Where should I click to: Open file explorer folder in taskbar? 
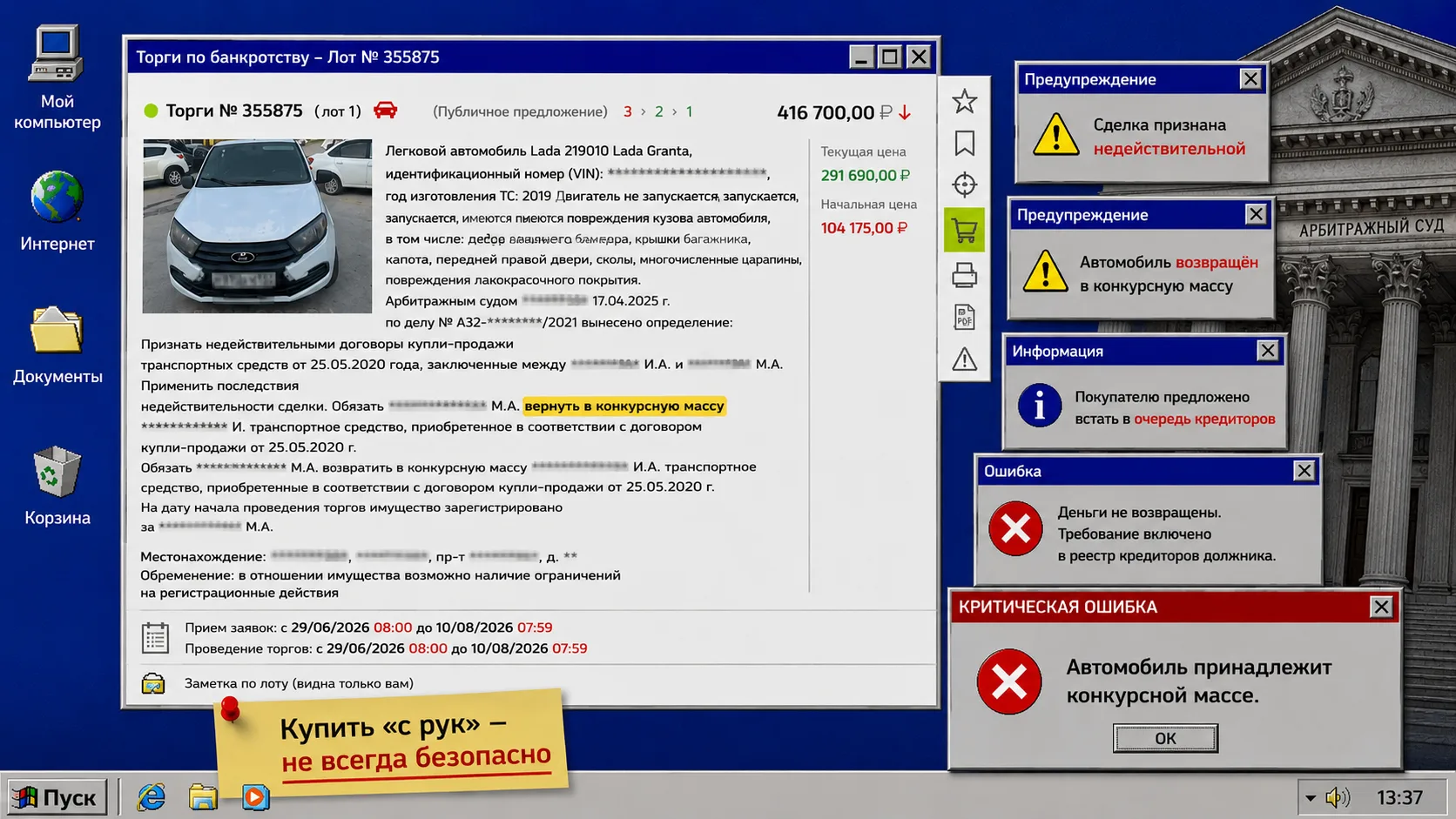click(x=203, y=796)
